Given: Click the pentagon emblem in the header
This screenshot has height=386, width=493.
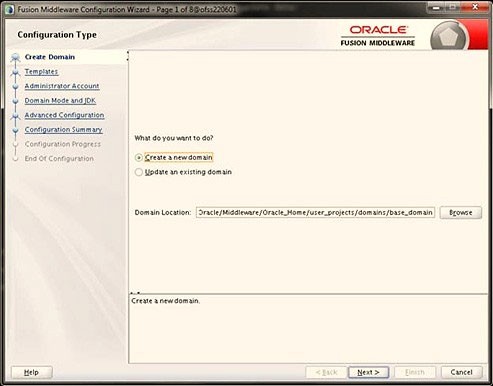Looking at the screenshot, I should pyautogui.click(x=449, y=37).
